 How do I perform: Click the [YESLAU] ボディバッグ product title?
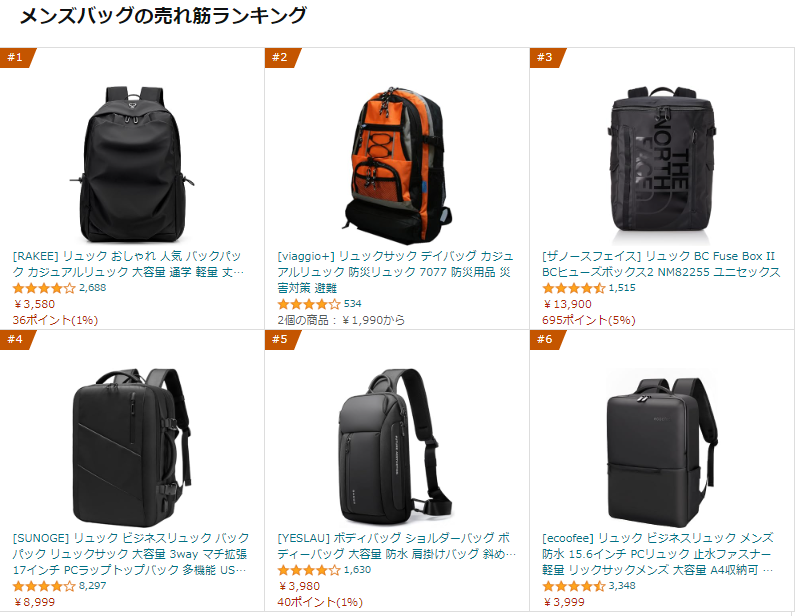(x=396, y=546)
